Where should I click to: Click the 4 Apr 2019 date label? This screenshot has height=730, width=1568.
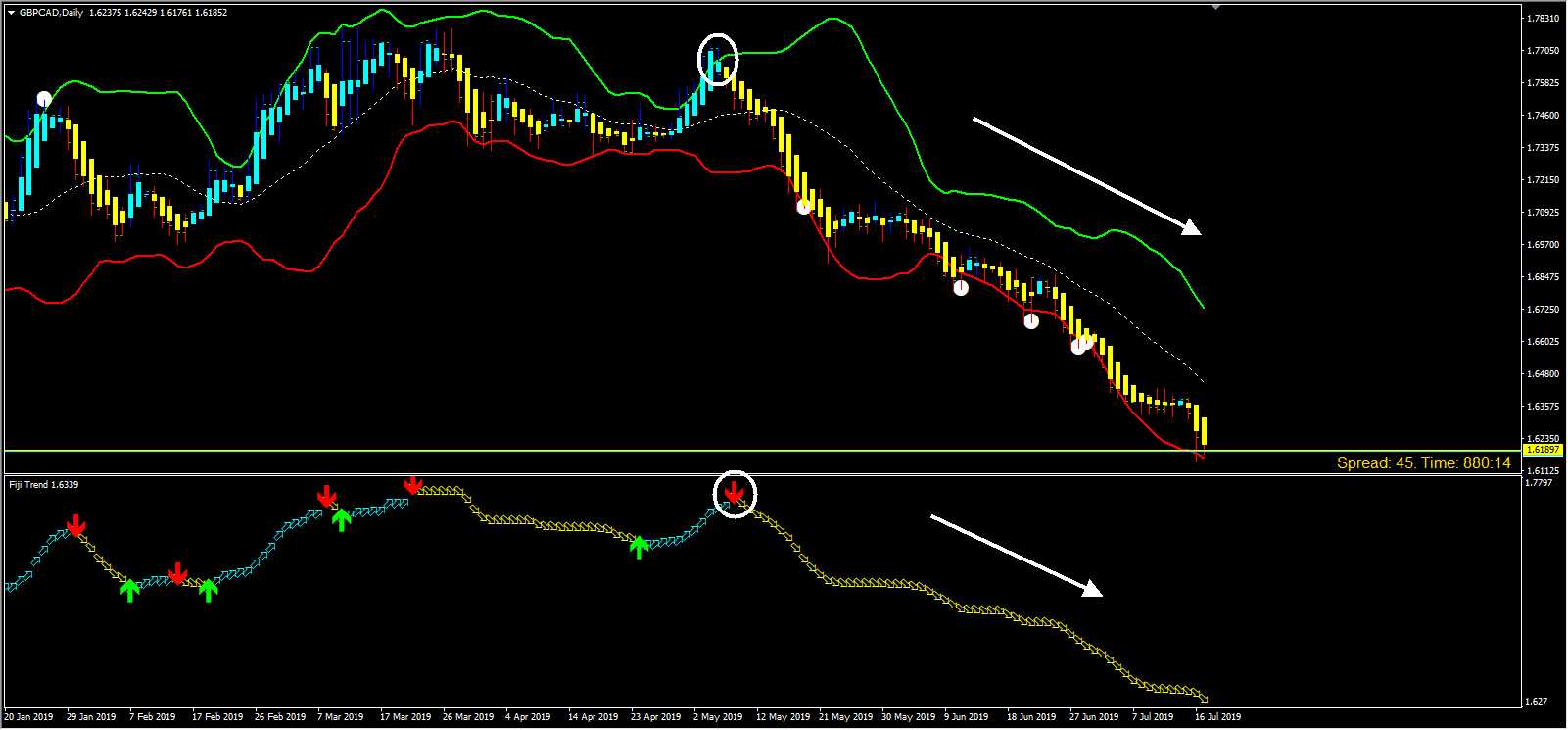pyautogui.click(x=529, y=717)
